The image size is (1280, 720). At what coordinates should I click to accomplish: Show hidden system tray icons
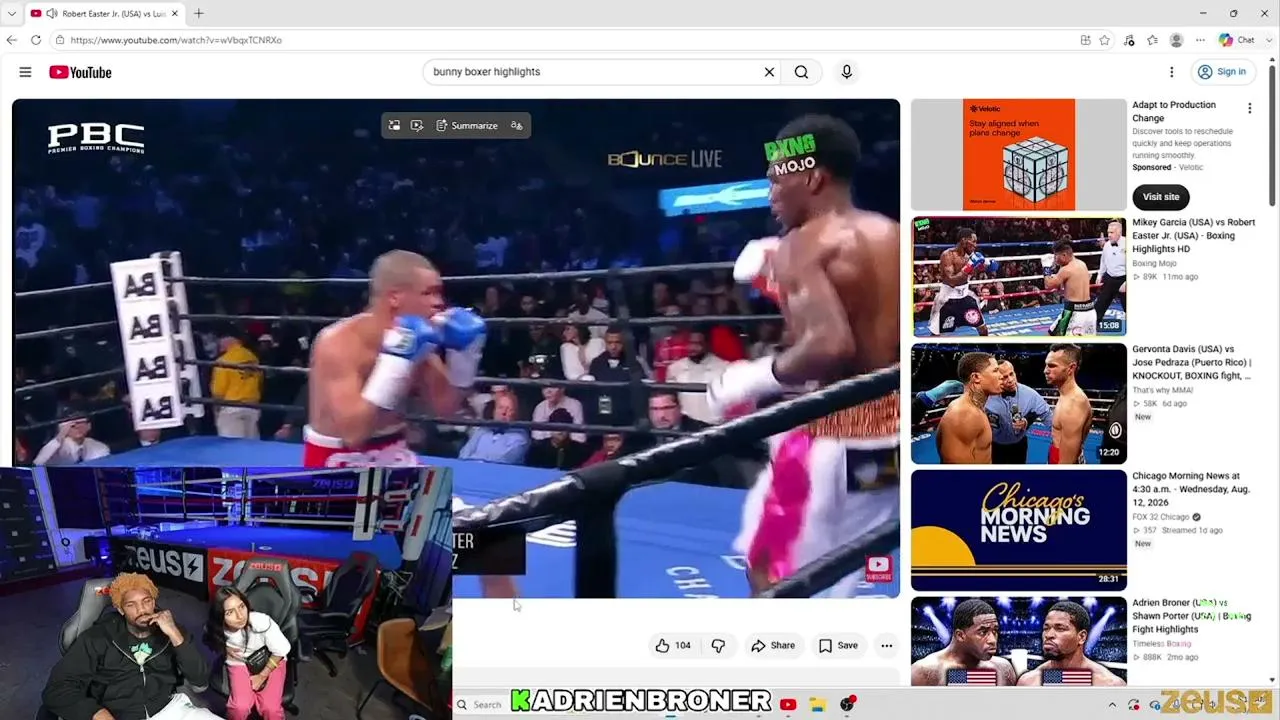1112,705
